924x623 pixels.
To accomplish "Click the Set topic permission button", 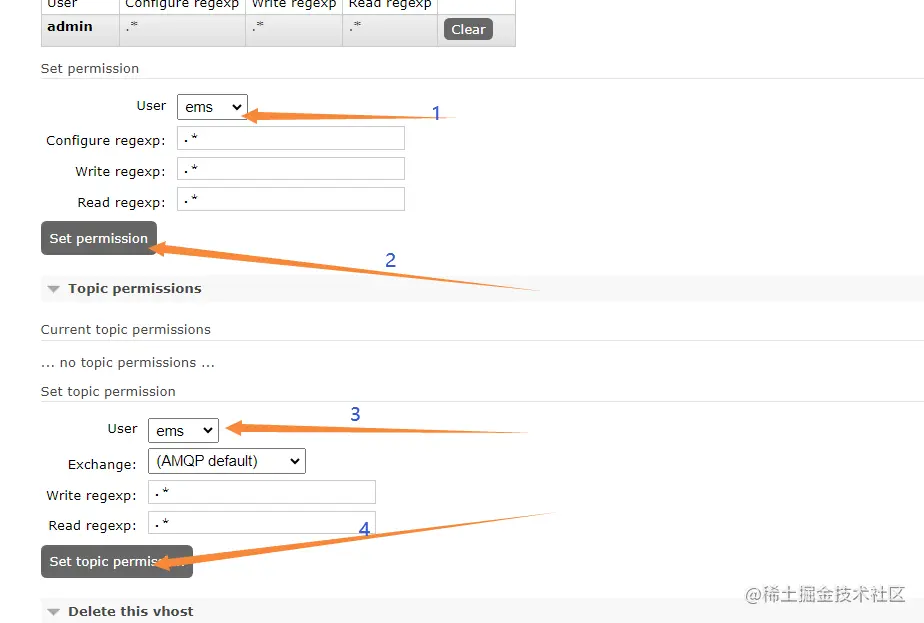I will tap(117, 561).
